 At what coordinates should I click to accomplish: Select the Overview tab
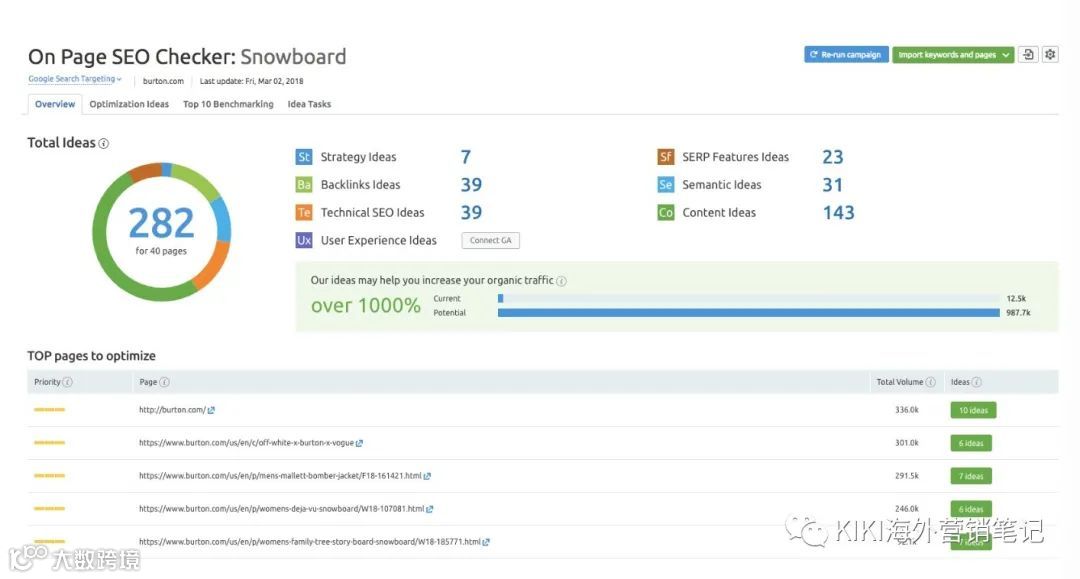click(x=55, y=104)
